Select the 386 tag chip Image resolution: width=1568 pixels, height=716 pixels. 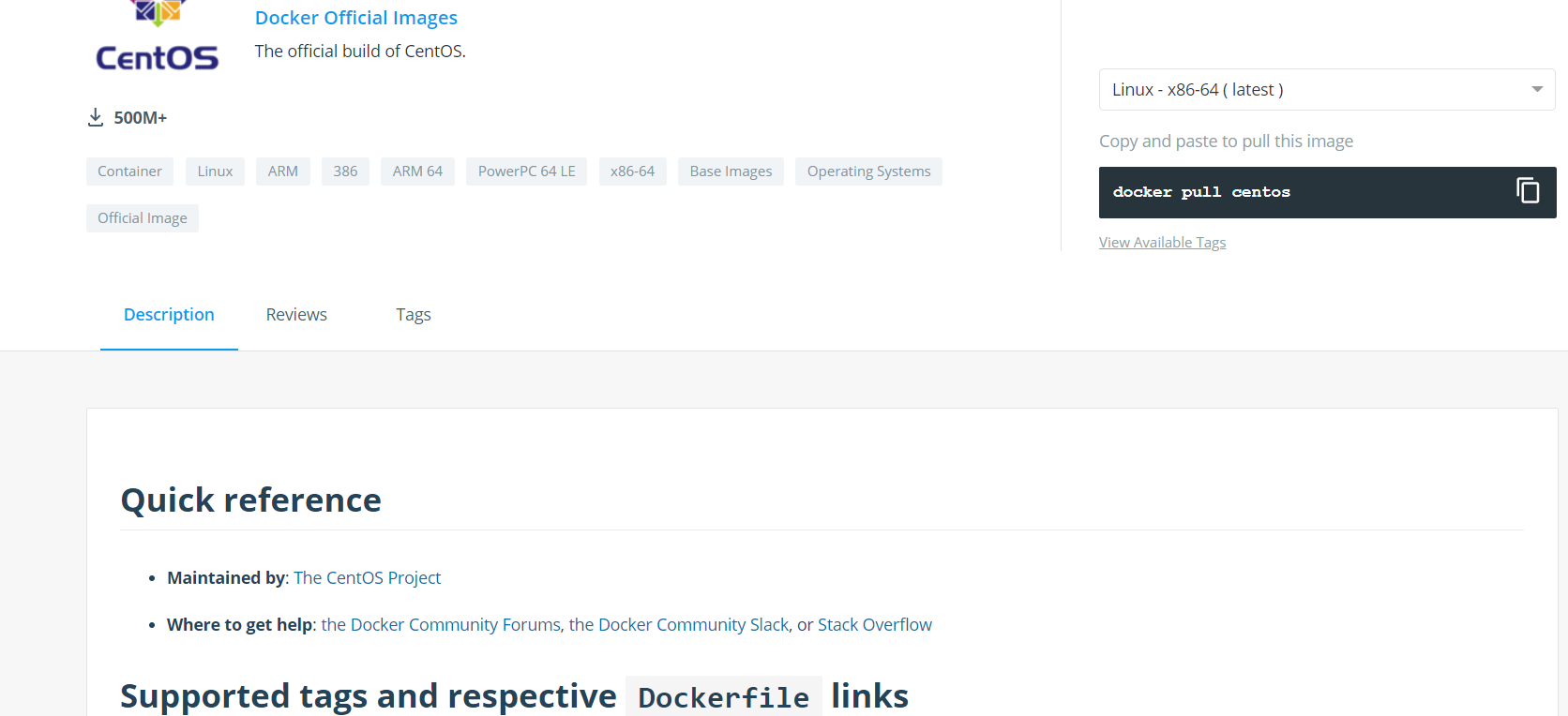pyautogui.click(x=345, y=172)
